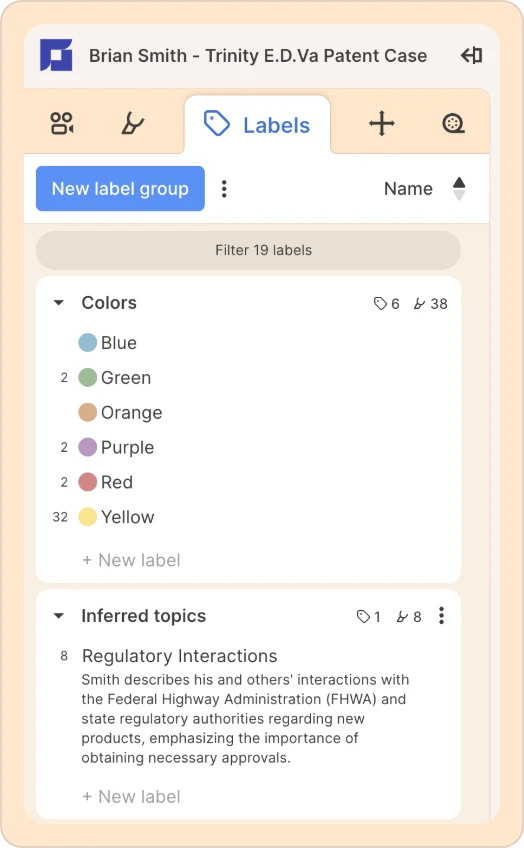
Task: Open Inferred topics three-dot menu
Action: pos(441,615)
